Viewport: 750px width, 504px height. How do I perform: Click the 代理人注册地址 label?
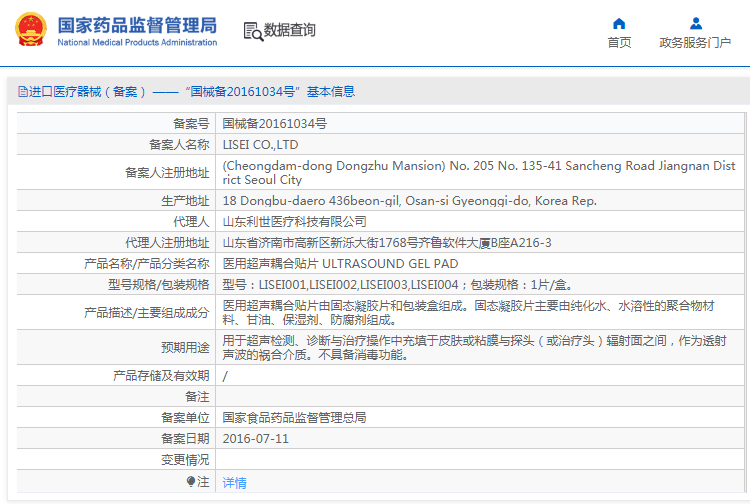[167, 242]
